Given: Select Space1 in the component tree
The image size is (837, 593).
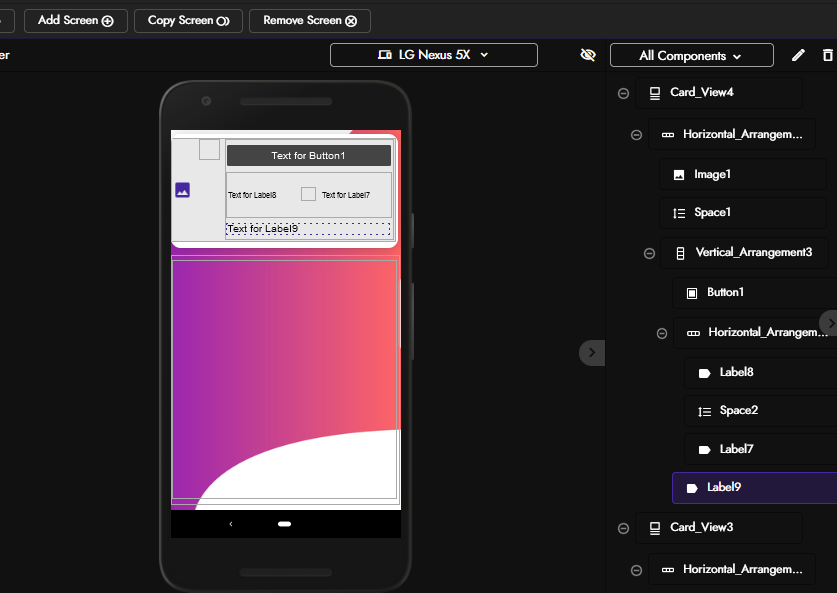Looking at the screenshot, I should coord(712,212).
